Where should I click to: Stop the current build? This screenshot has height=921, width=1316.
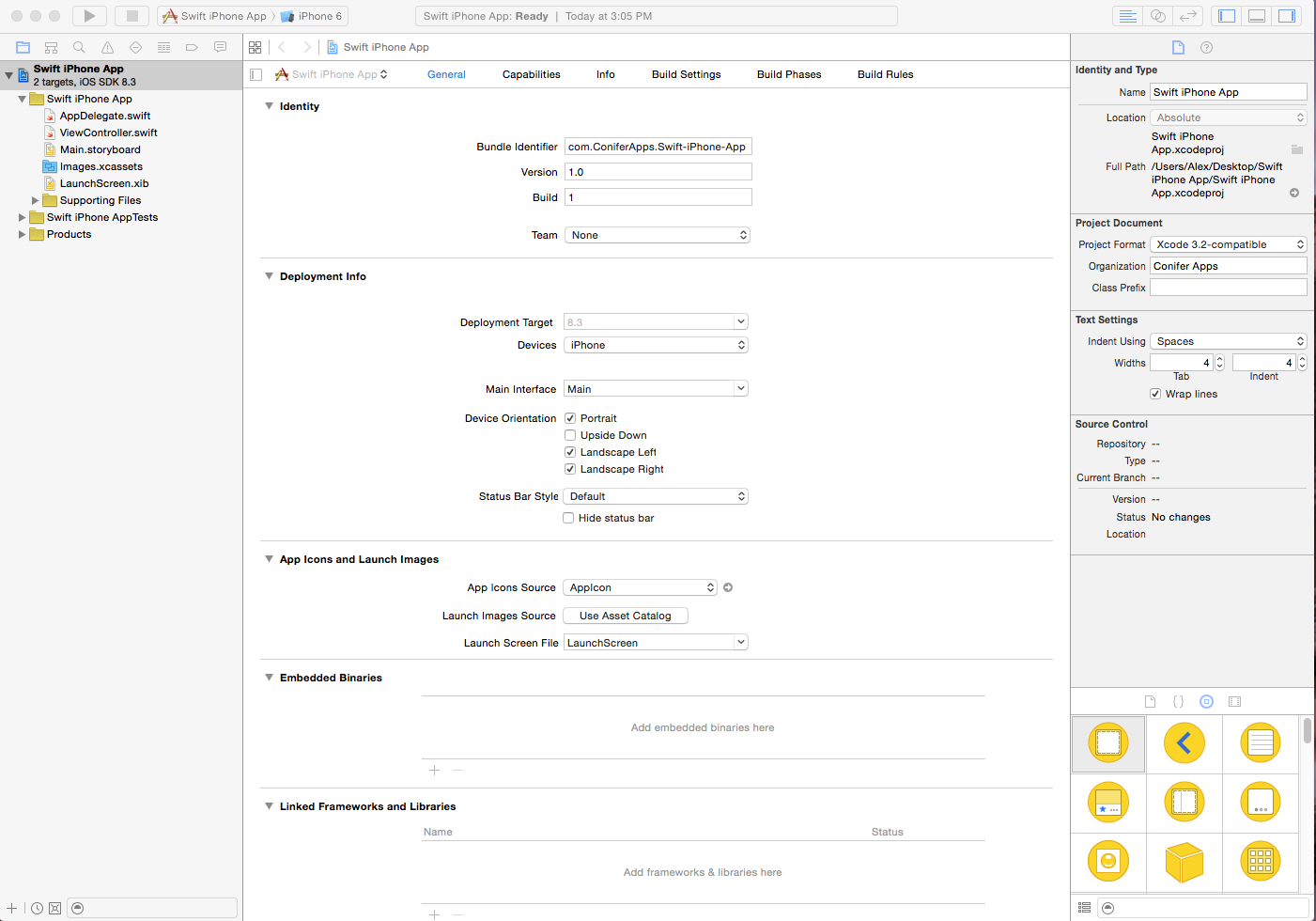click(x=131, y=15)
